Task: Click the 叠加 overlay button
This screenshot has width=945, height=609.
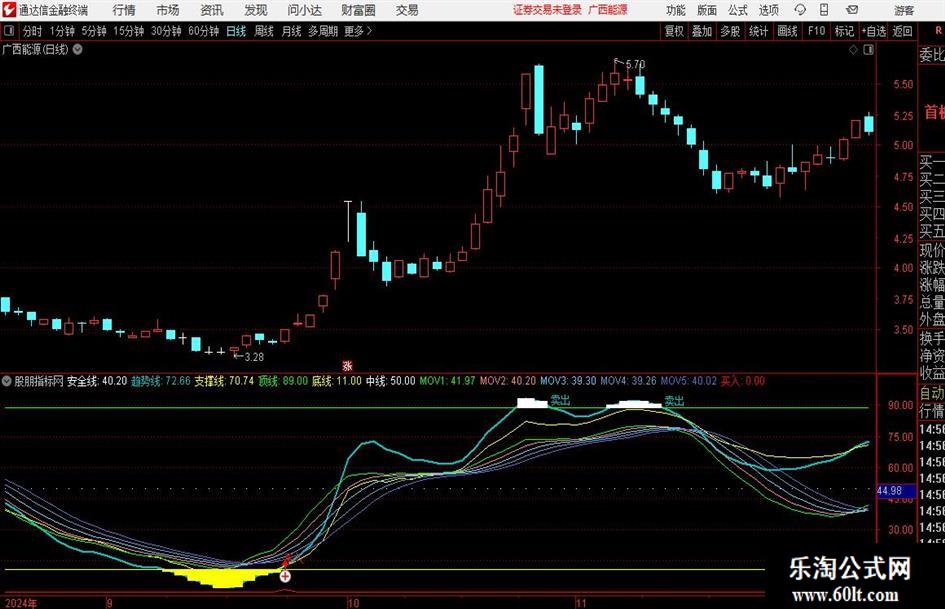Action: (702, 31)
